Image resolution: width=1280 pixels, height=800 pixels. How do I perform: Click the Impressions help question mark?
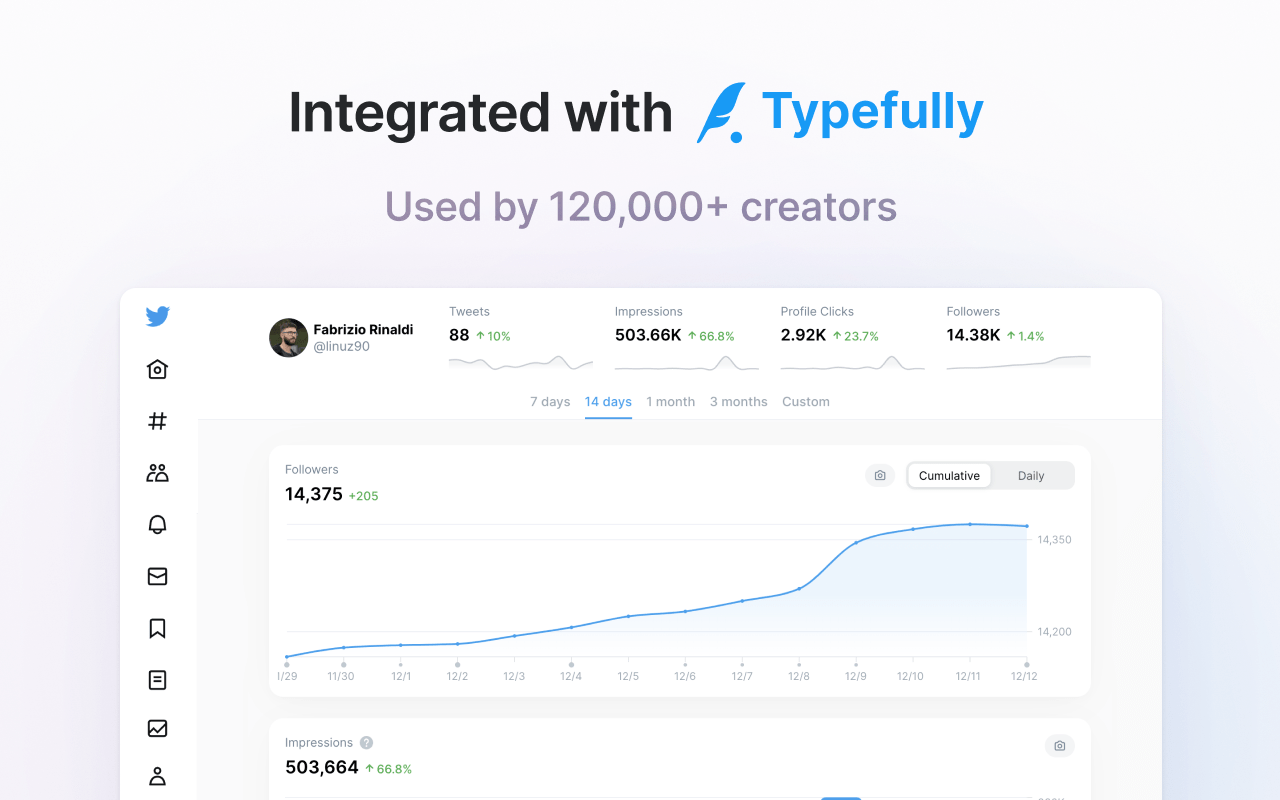point(367,743)
